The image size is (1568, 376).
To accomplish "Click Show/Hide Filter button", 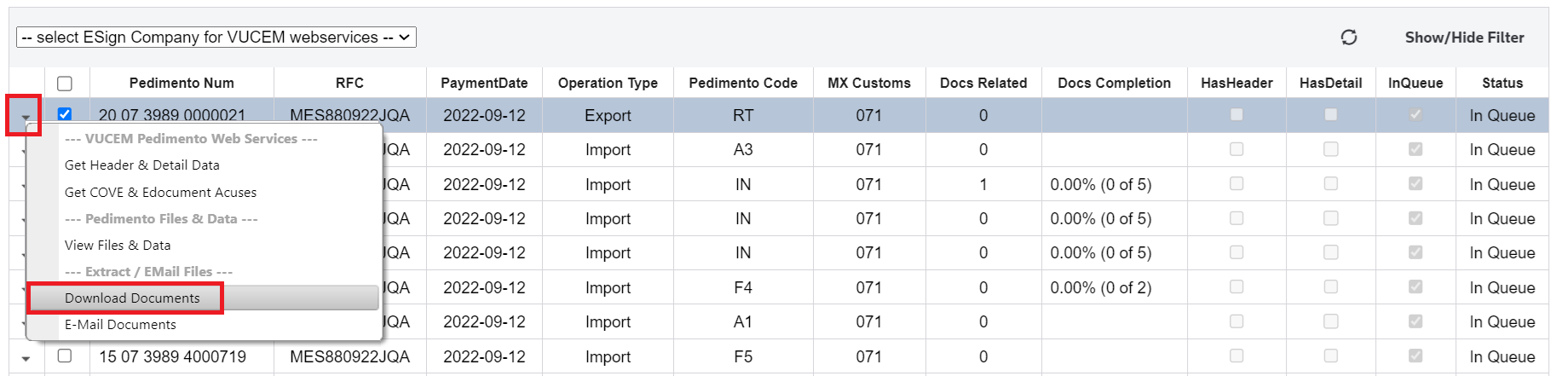I will (x=1464, y=38).
